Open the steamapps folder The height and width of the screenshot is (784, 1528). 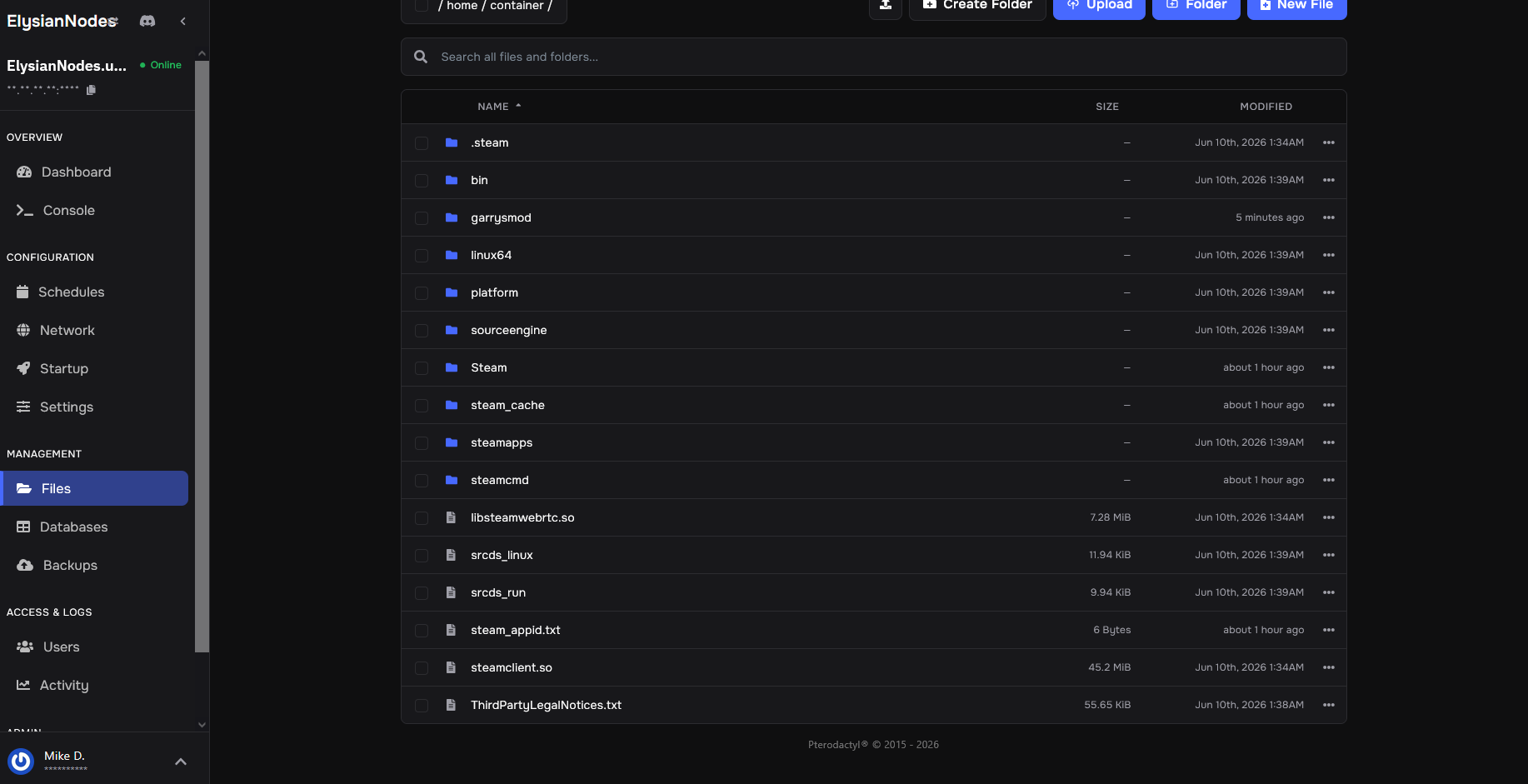(x=502, y=442)
